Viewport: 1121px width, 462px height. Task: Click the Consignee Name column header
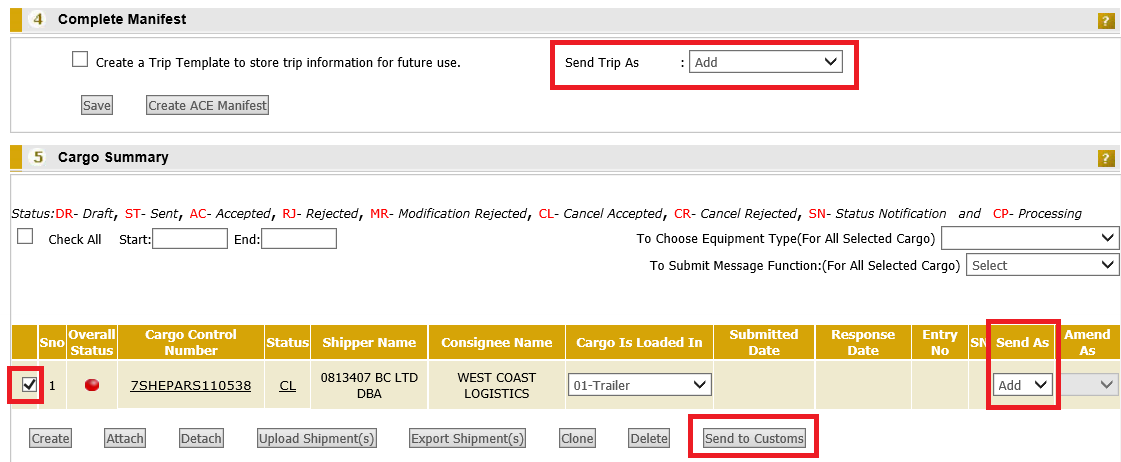tap(497, 343)
